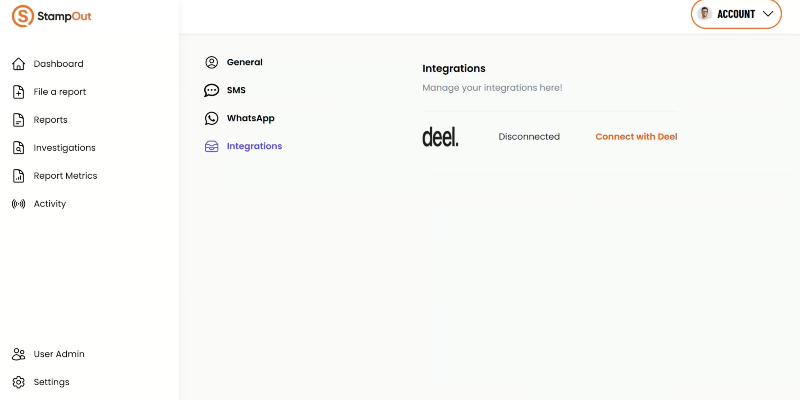Select the SMS chat bubble icon
The height and width of the screenshot is (400, 800).
coord(211,90)
